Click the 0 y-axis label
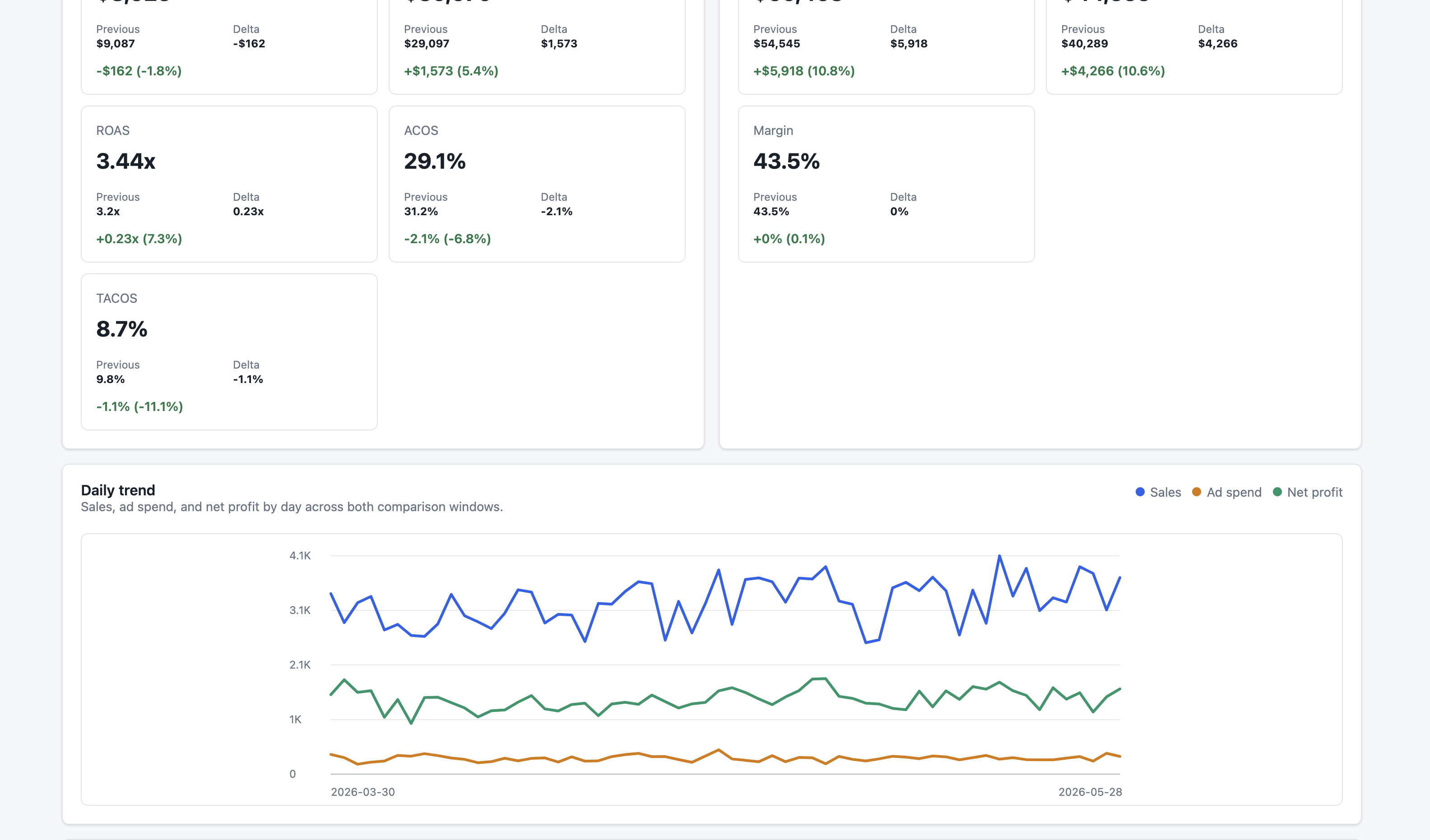This screenshot has width=1430, height=840. [293, 774]
